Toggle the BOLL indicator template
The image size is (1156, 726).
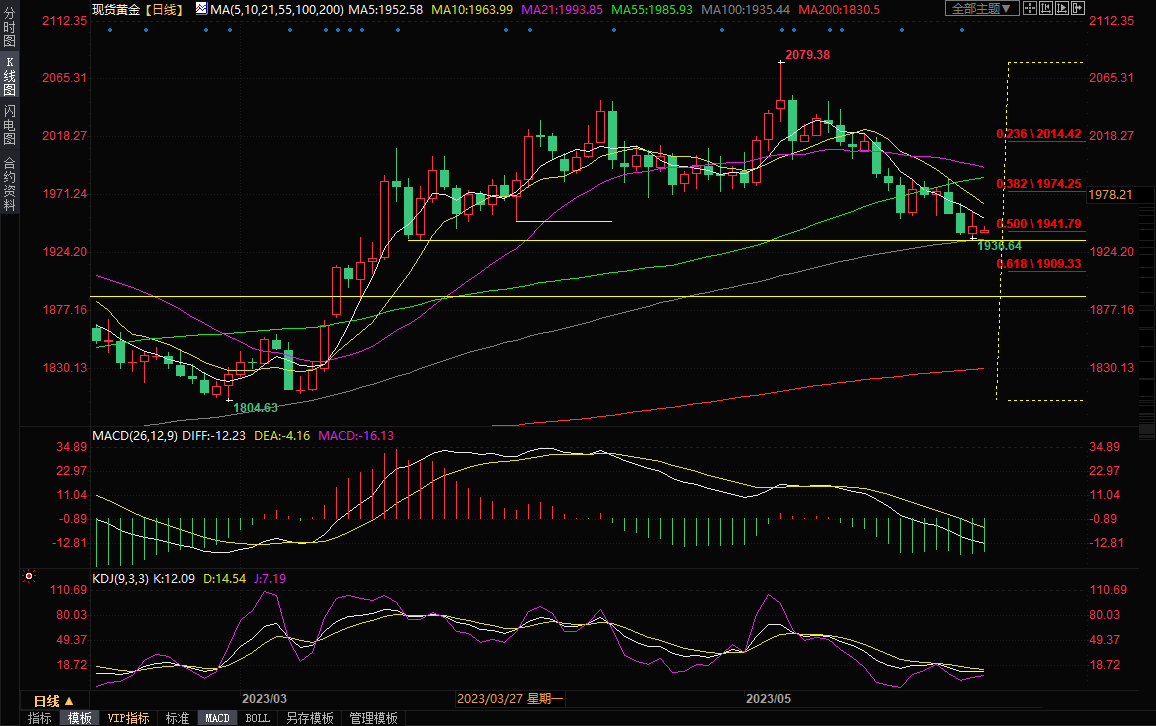(257, 718)
